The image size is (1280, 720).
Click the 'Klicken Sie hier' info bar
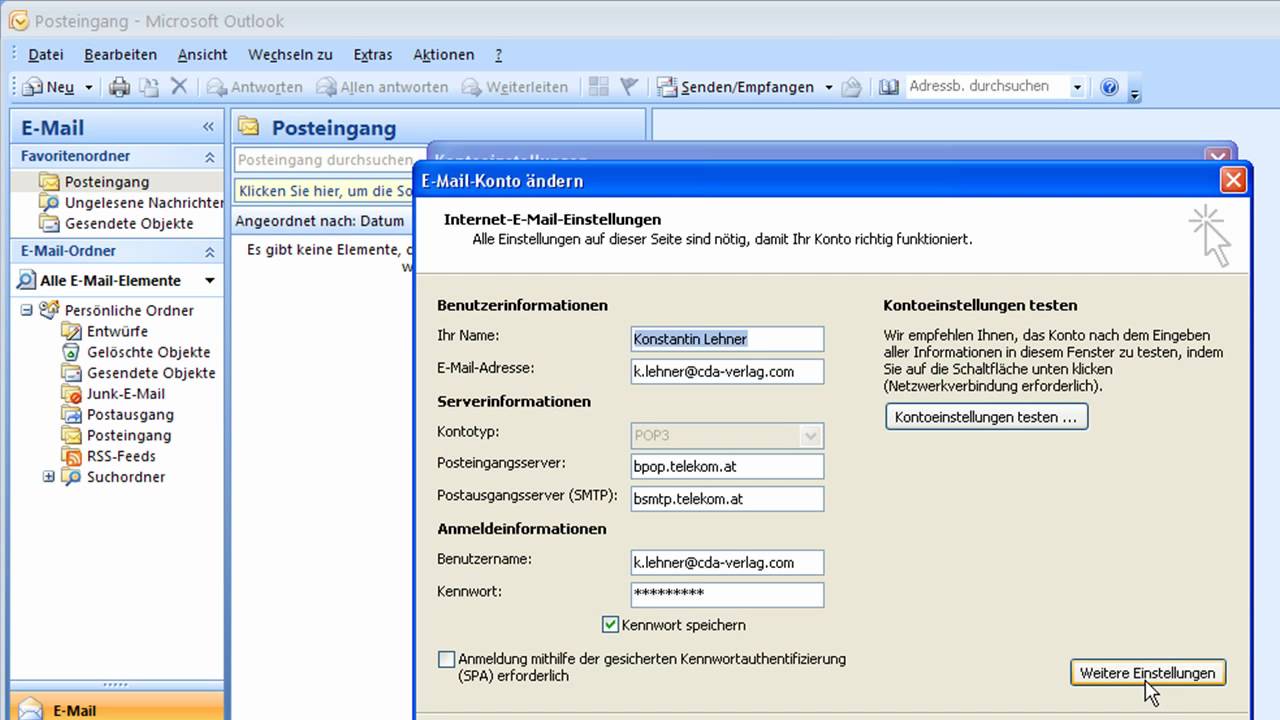tap(325, 190)
